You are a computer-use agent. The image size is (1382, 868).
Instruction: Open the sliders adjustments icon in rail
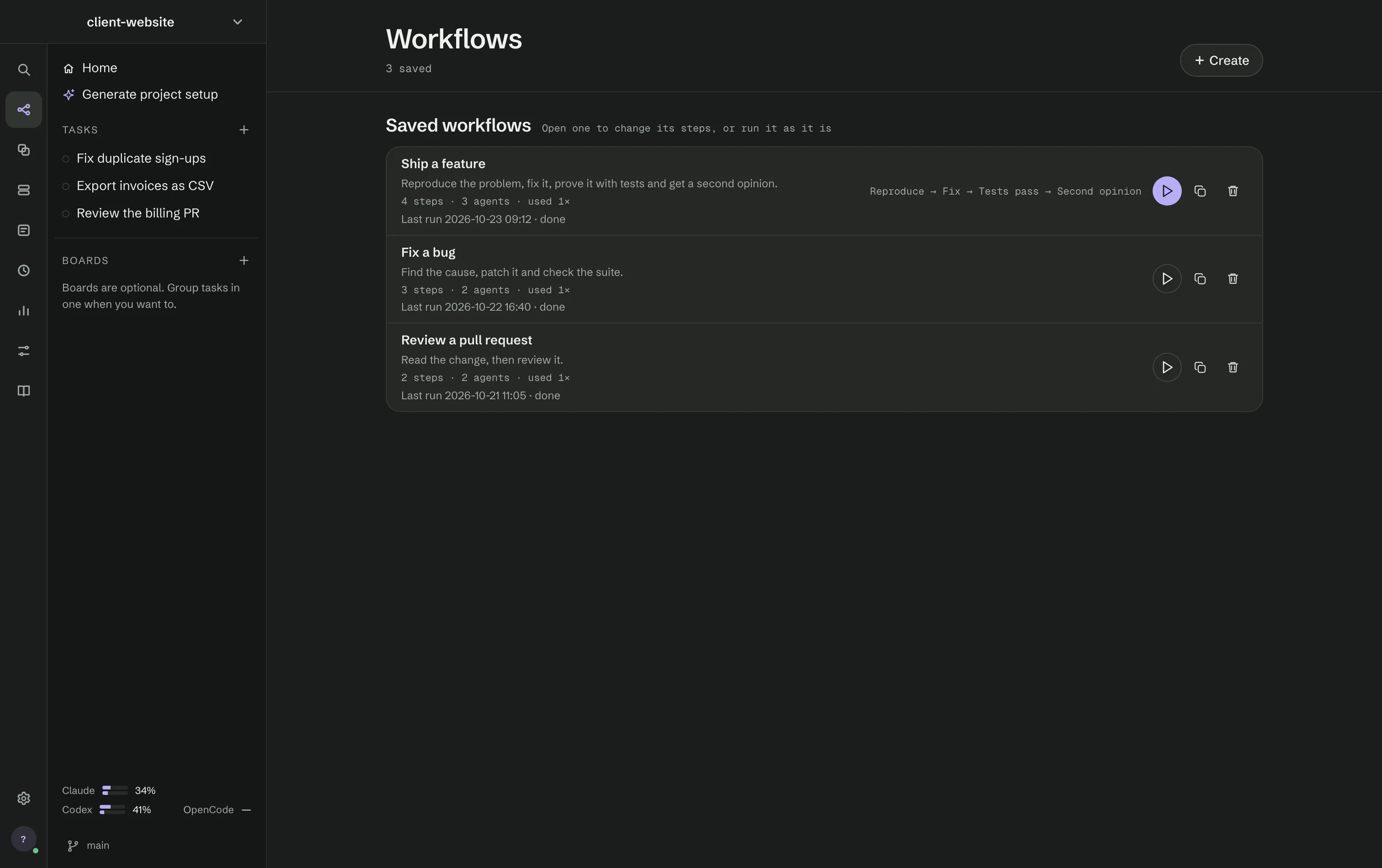pos(23,350)
